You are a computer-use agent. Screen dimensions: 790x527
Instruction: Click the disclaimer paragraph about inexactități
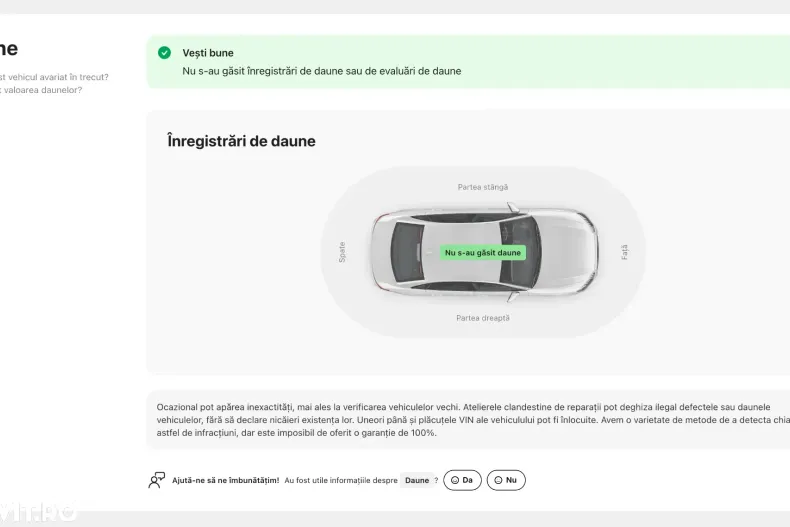coord(473,420)
